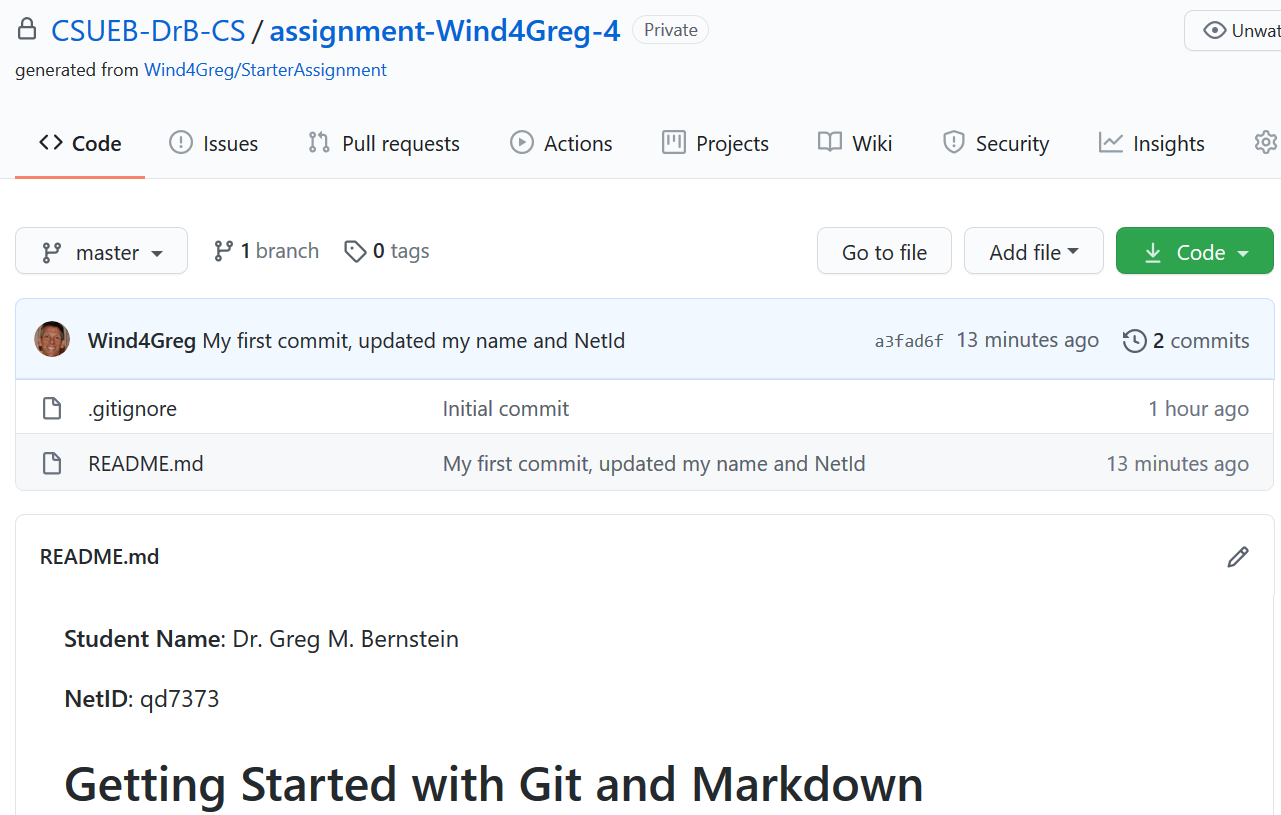
Task: Open the Pull requests tab
Action: (384, 144)
